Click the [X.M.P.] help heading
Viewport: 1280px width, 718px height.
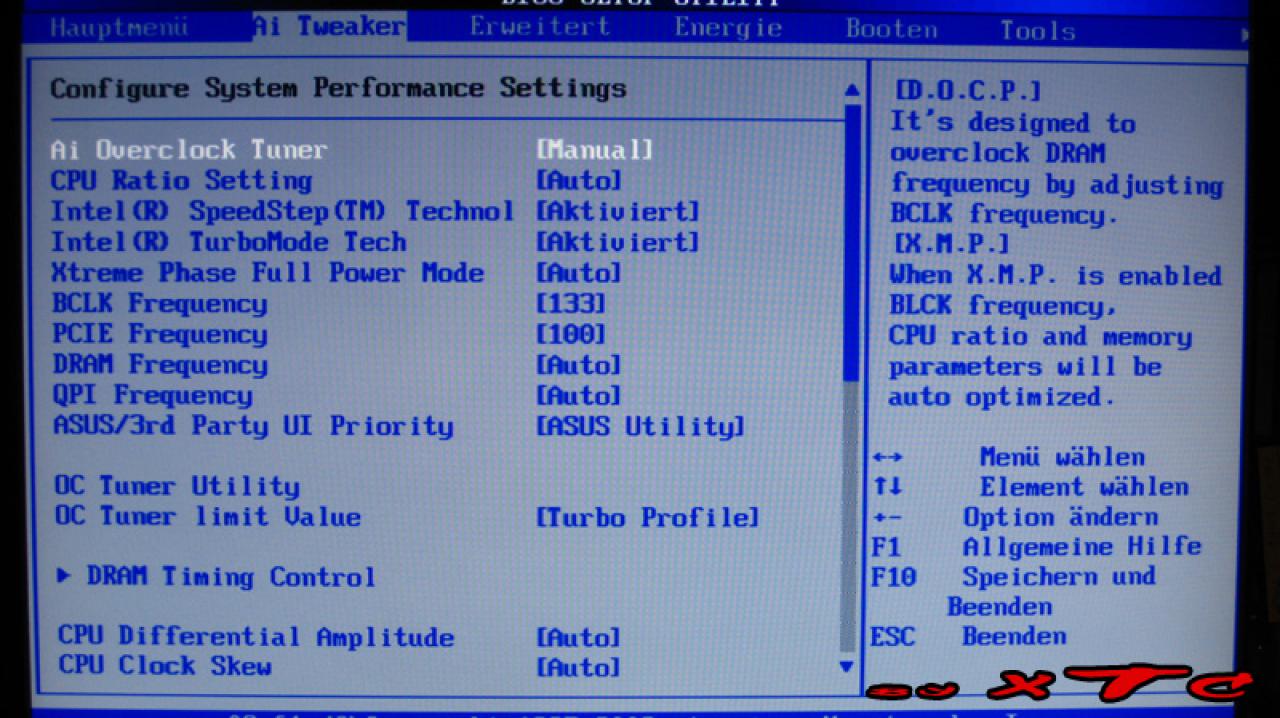tap(951, 244)
